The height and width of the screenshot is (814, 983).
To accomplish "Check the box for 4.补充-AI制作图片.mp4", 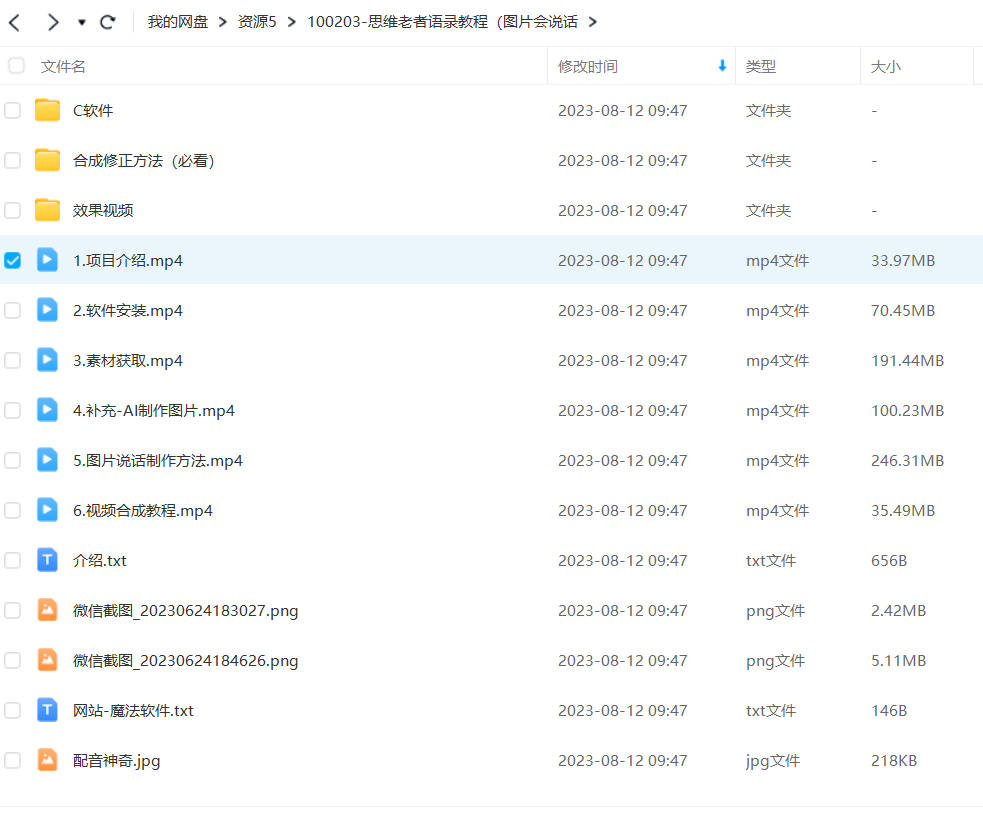I will tap(13, 410).
